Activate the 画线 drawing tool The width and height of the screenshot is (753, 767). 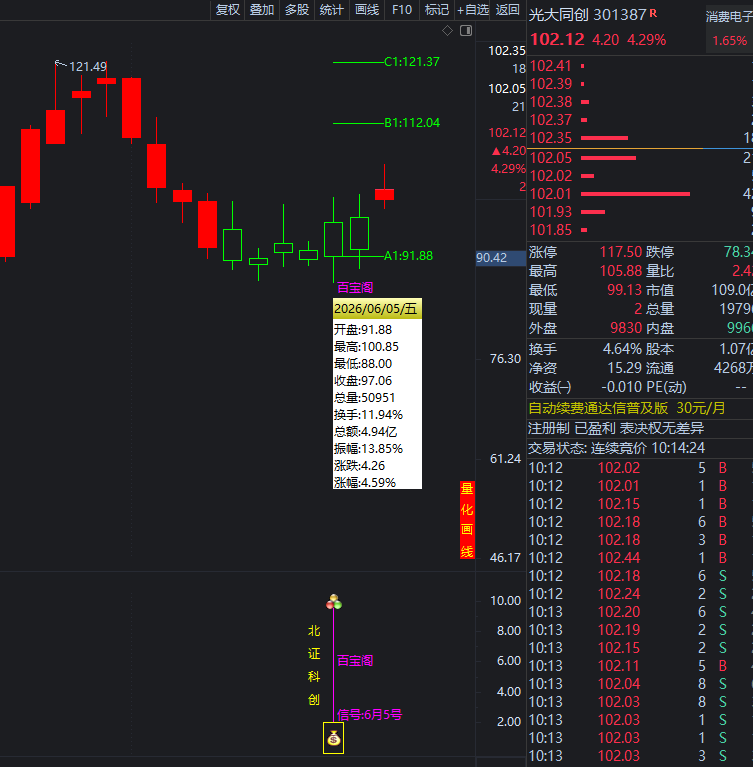tap(367, 10)
